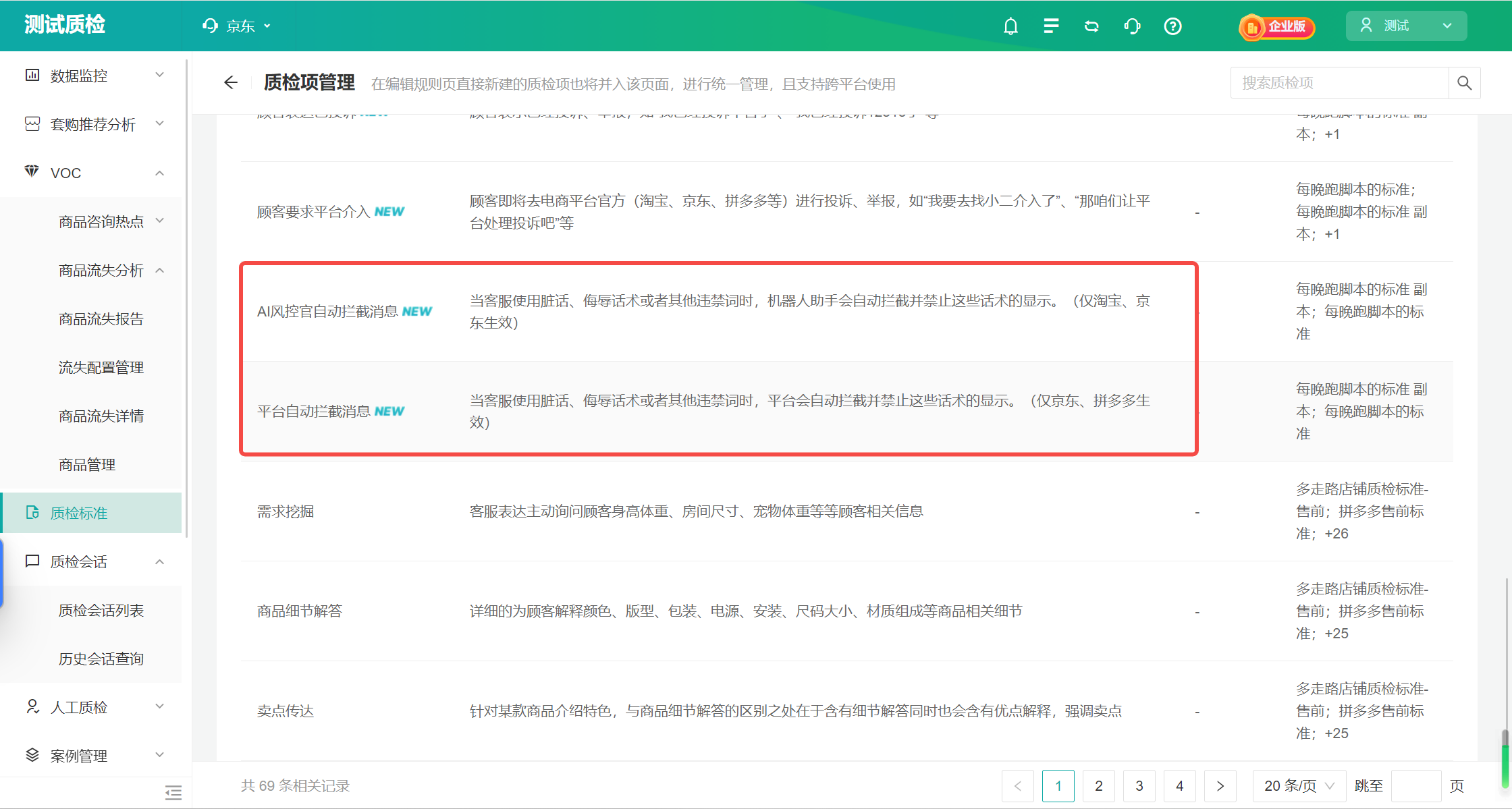
Task: Click 客服表达主动询问顾客身高体重 description text
Action: [x=697, y=511]
